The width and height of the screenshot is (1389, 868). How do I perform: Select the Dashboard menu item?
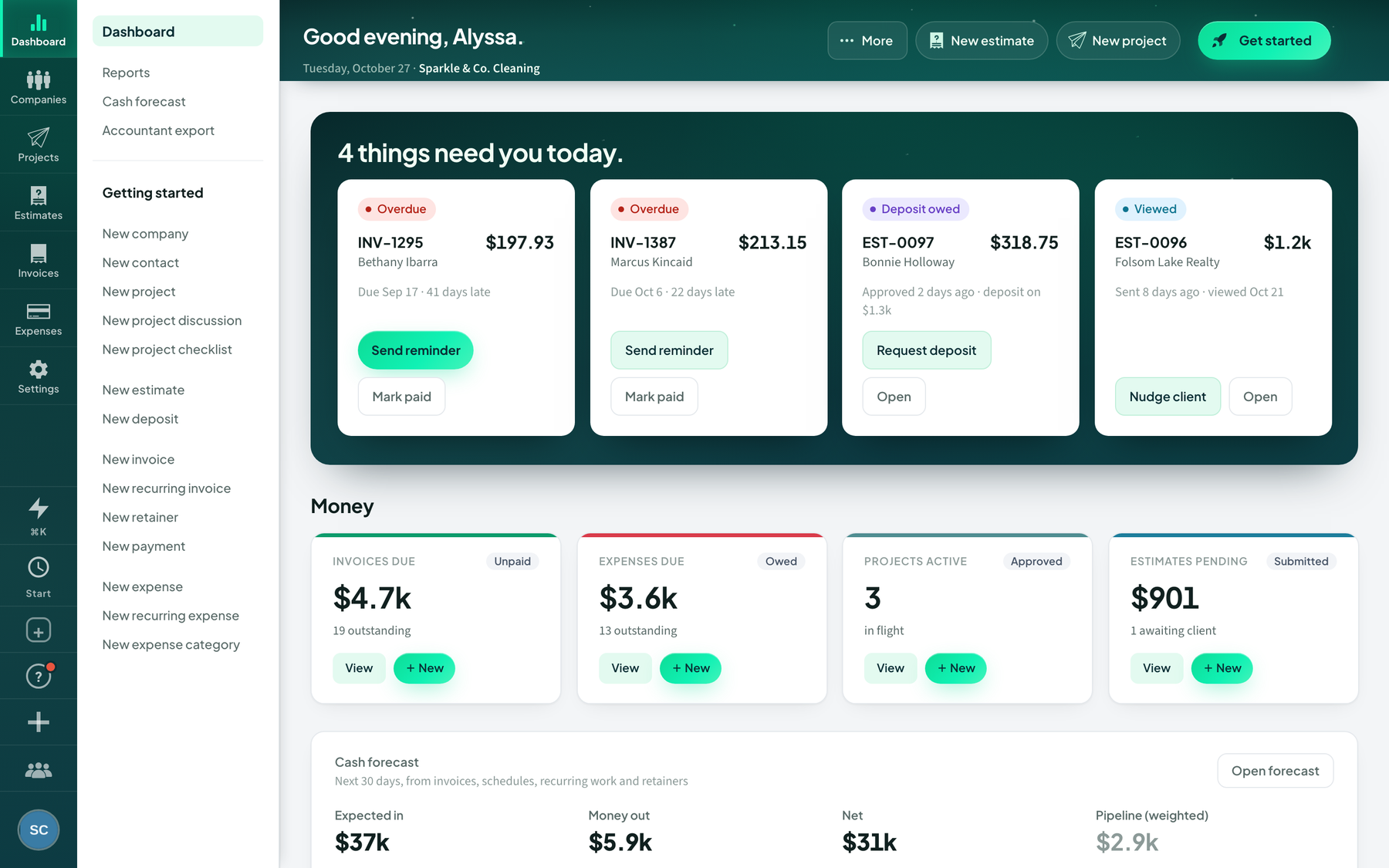click(177, 32)
